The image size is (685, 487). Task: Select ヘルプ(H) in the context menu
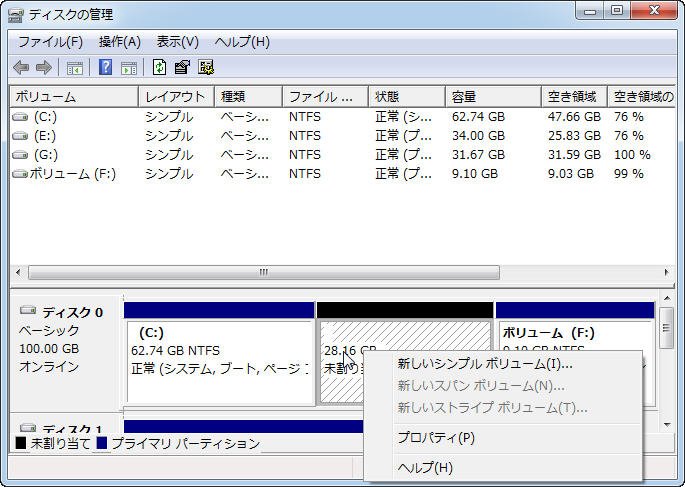[503, 467]
